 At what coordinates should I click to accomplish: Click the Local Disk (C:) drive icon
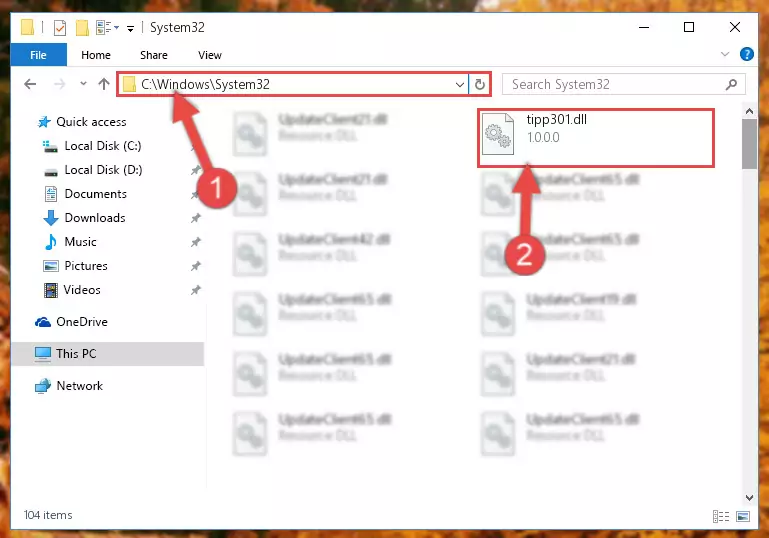(50, 146)
